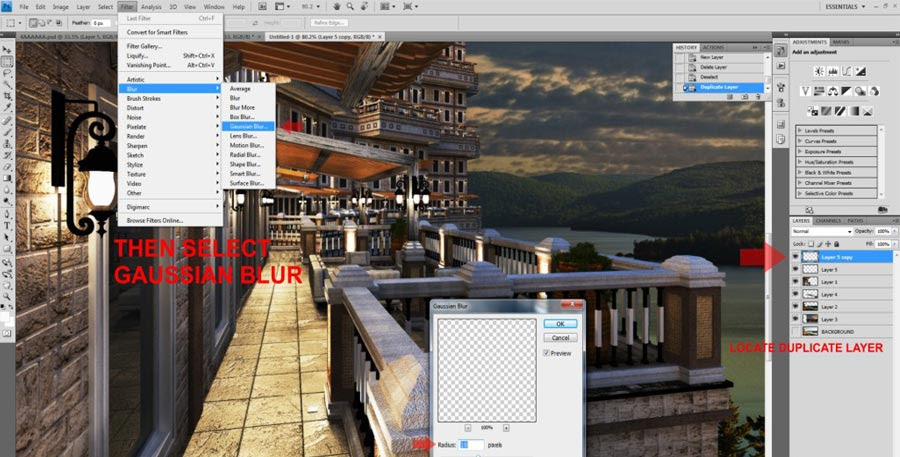Click the Feather value field
This screenshot has width=900, height=457.
pos(100,23)
